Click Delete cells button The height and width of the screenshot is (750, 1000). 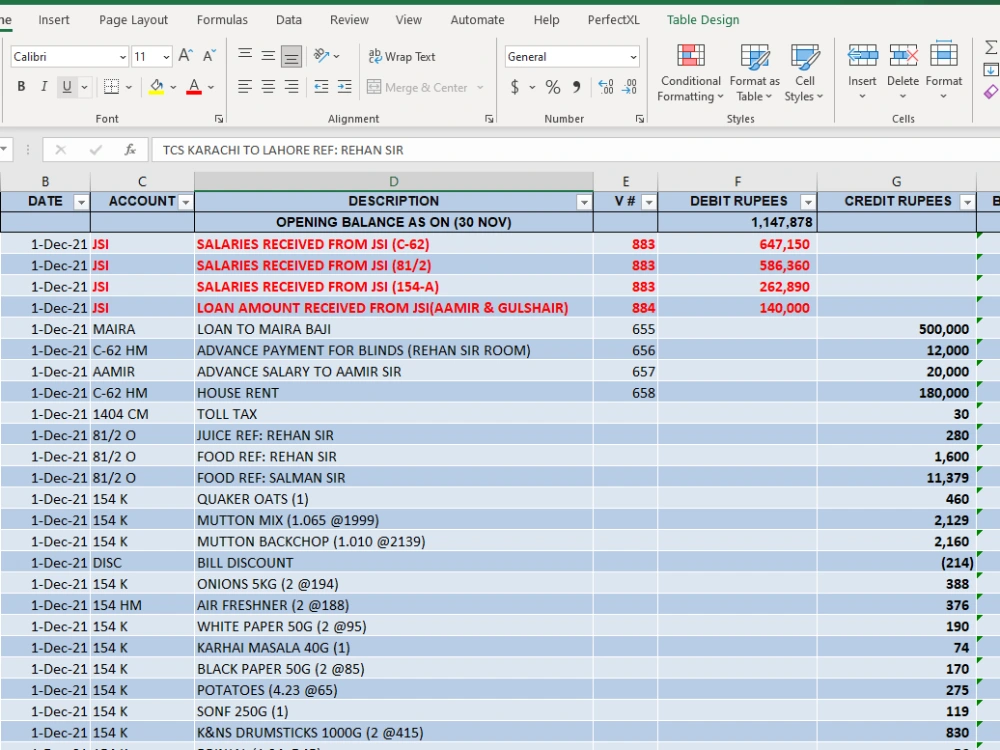pyautogui.click(x=903, y=71)
